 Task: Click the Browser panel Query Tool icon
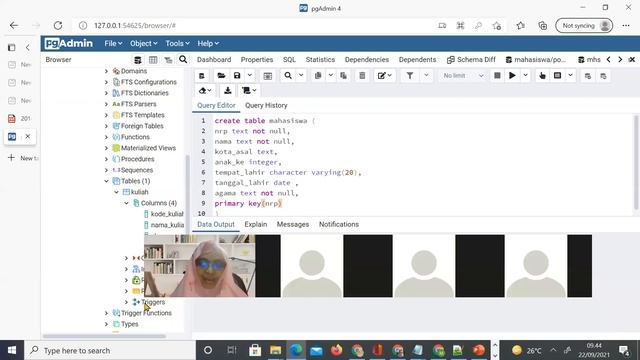tap(138, 60)
